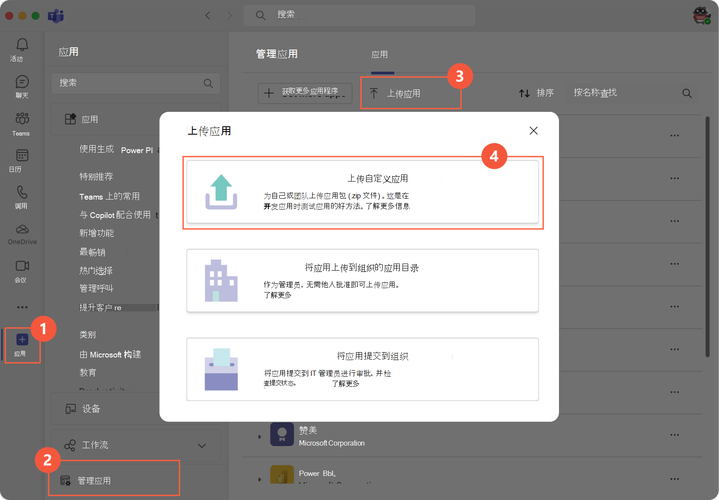Viewport: 719px width, 500px height.
Task: Click the 工作流 workflow icon
Action: tap(70, 445)
